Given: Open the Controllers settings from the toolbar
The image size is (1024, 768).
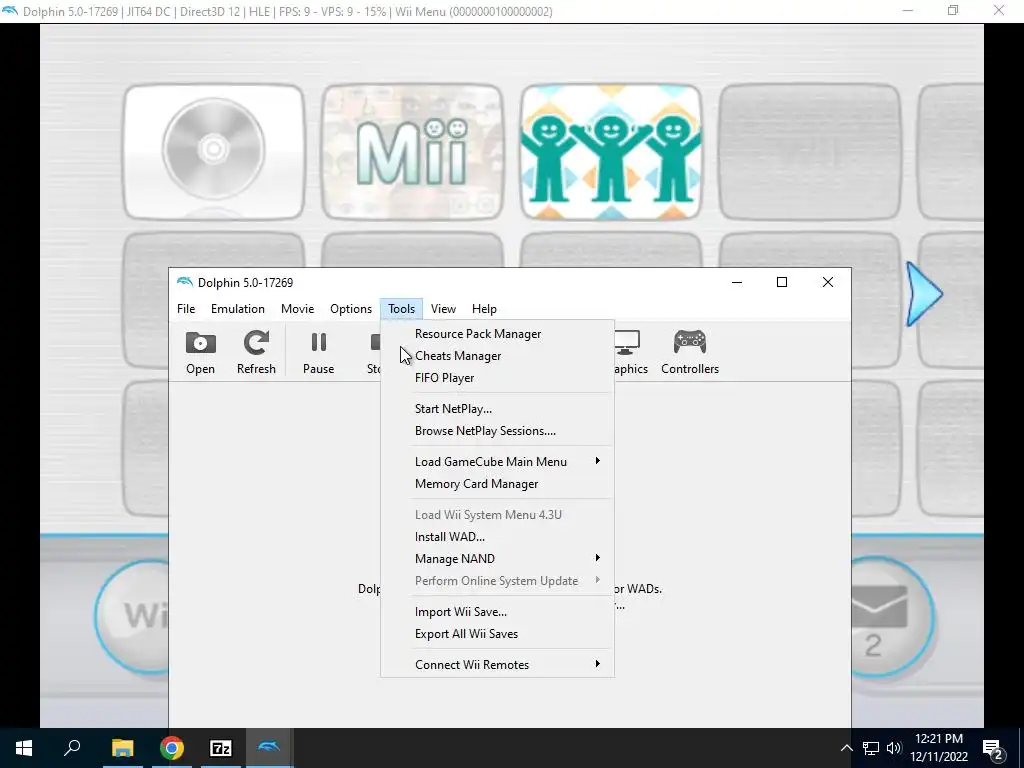Looking at the screenshot, I should point(690,353).
